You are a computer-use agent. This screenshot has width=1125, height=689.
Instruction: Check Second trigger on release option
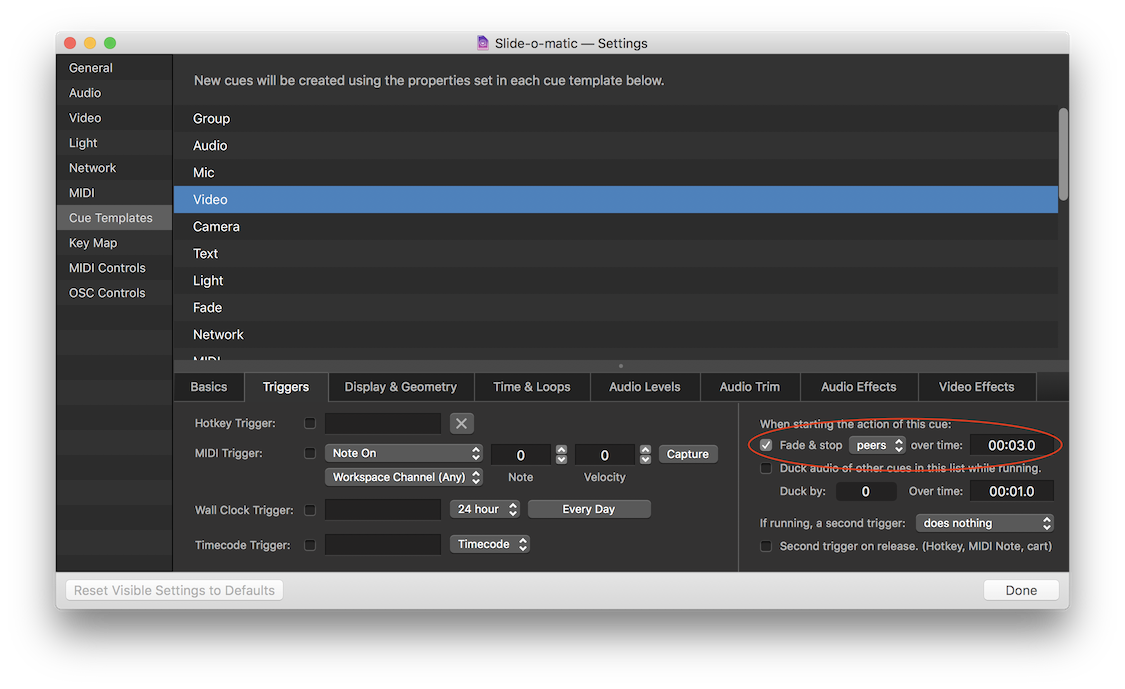click(x=766, y=546)
